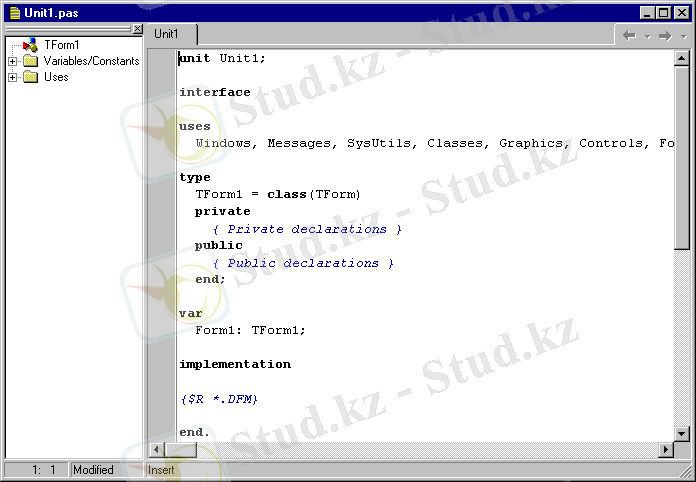The height and width of the screenshot is (482, 696).
Task: Click the Uses folder icon
Action: point(30,77)
